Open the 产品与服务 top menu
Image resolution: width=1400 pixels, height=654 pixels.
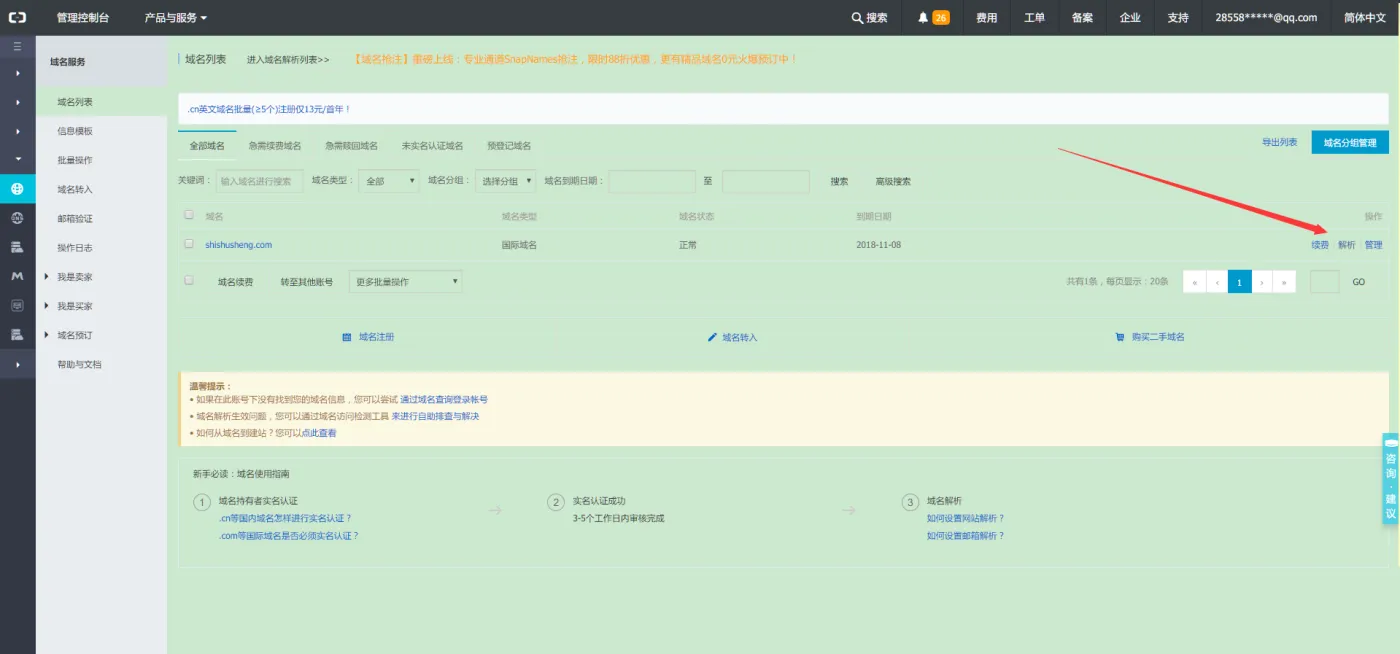(x=176, y=17)
